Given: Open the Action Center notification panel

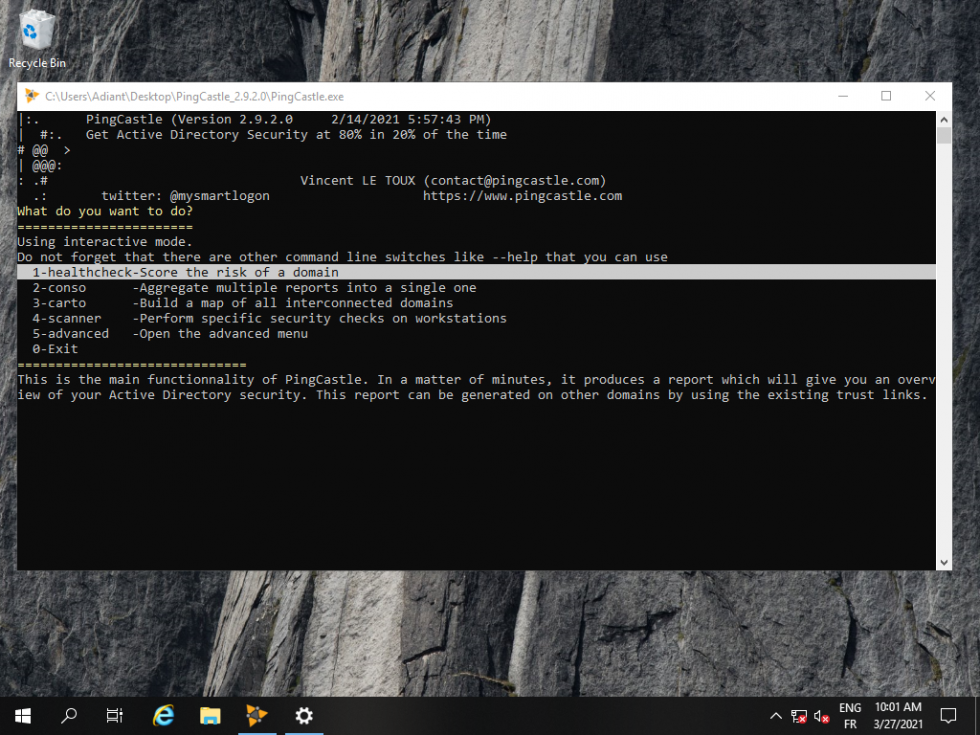Looking at the screenshot, I should pyautogui.click(x=948, y=715).
